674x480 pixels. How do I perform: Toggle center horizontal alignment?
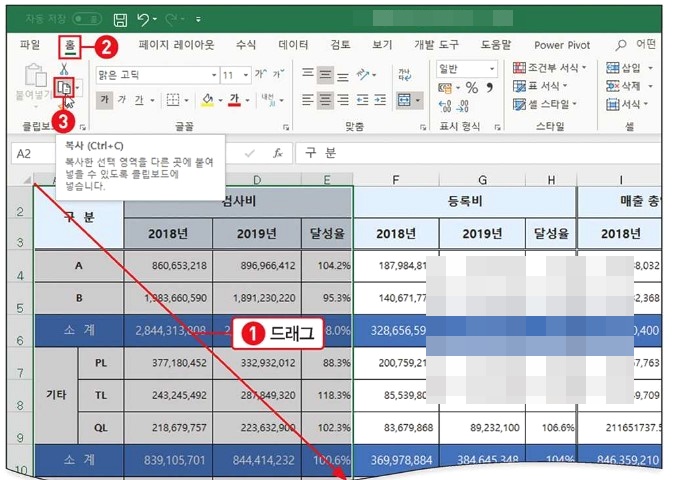pyautogui.click(x=325, y=100)
